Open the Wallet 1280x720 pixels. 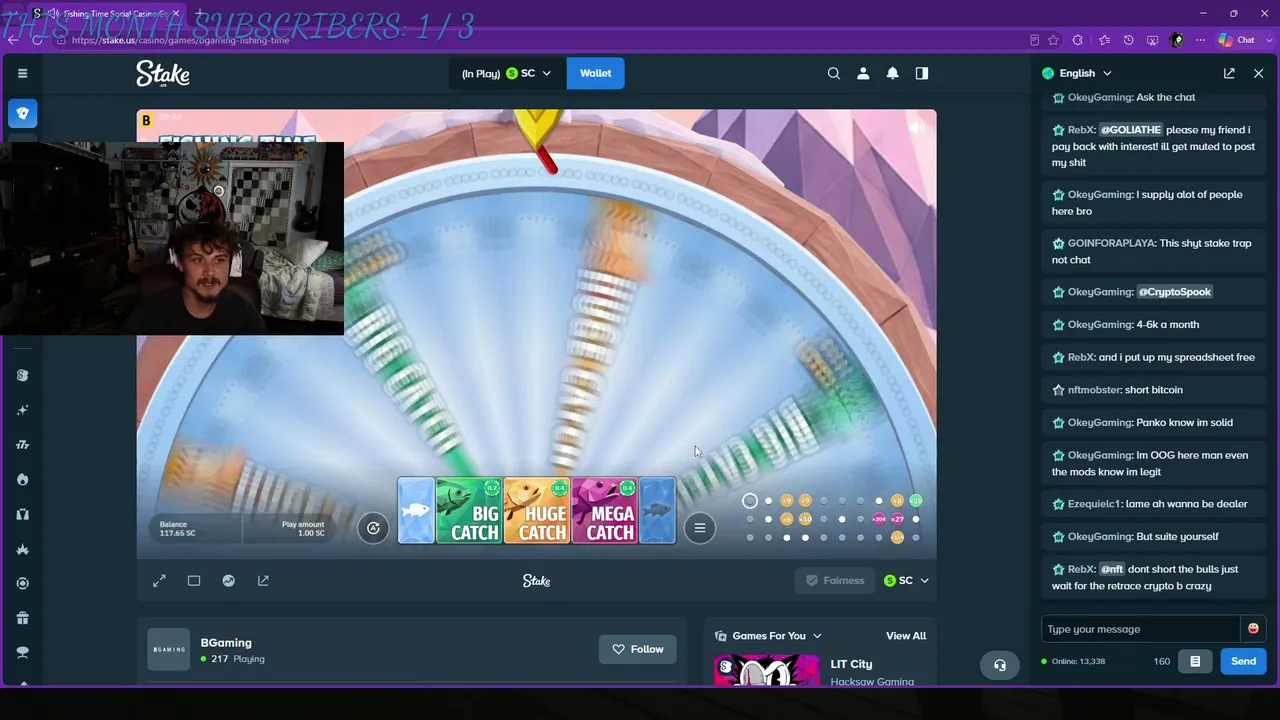pos(595,73)
